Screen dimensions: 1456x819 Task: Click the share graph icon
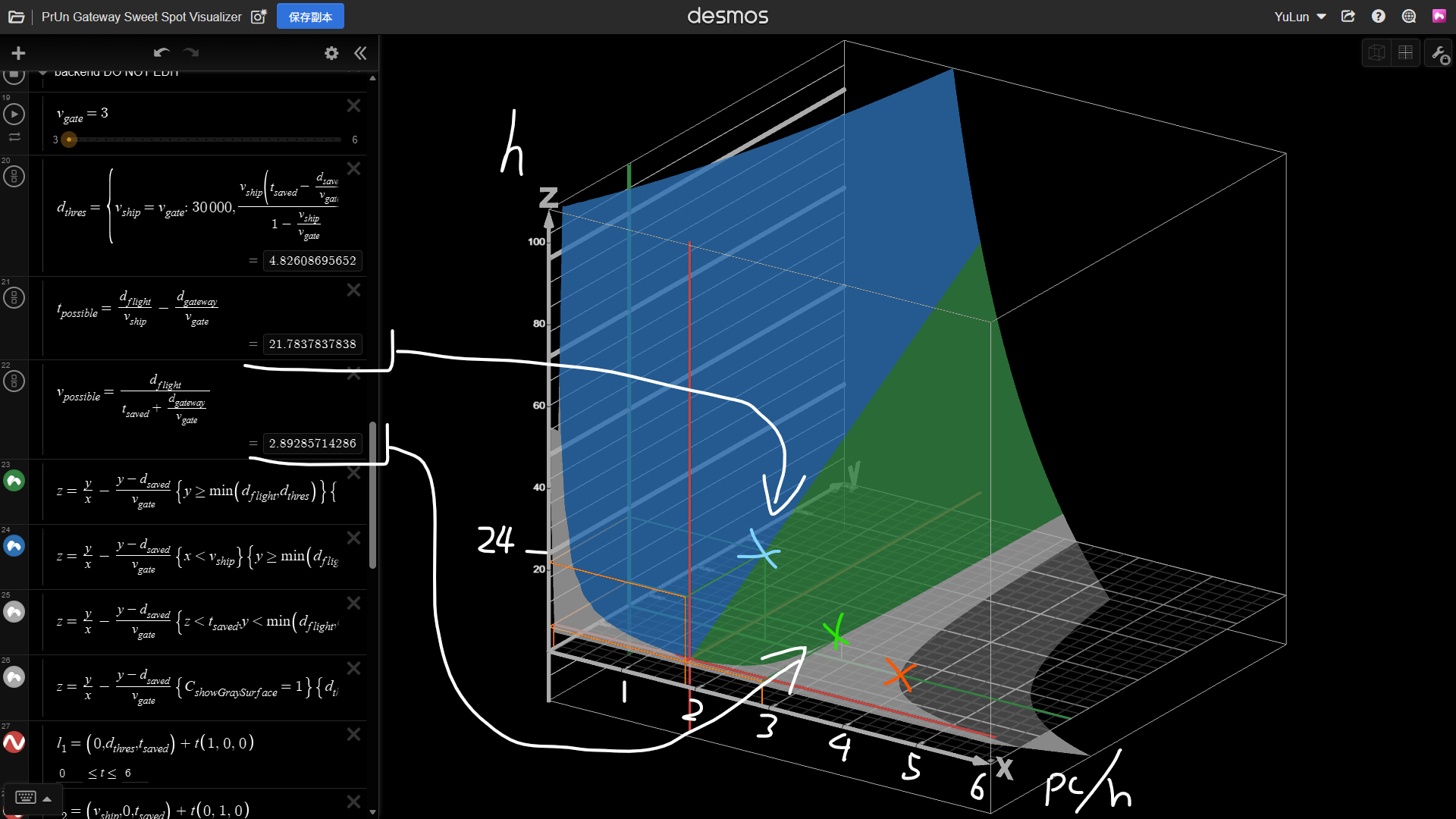(x=1348, y=17)
